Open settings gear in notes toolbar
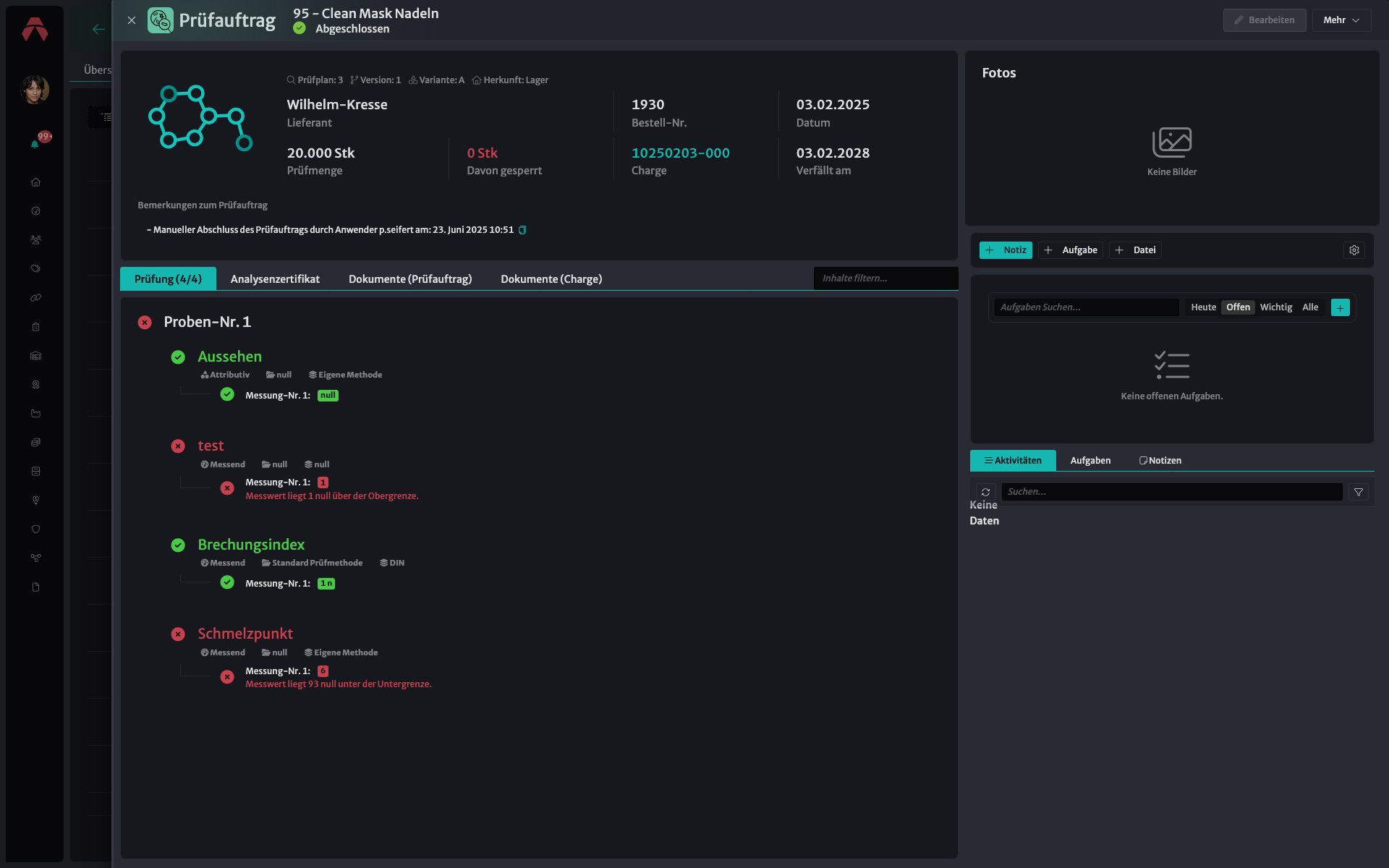Image resolution: width=1389 pixels, height=868 pixels. (x=1354, y=250)
